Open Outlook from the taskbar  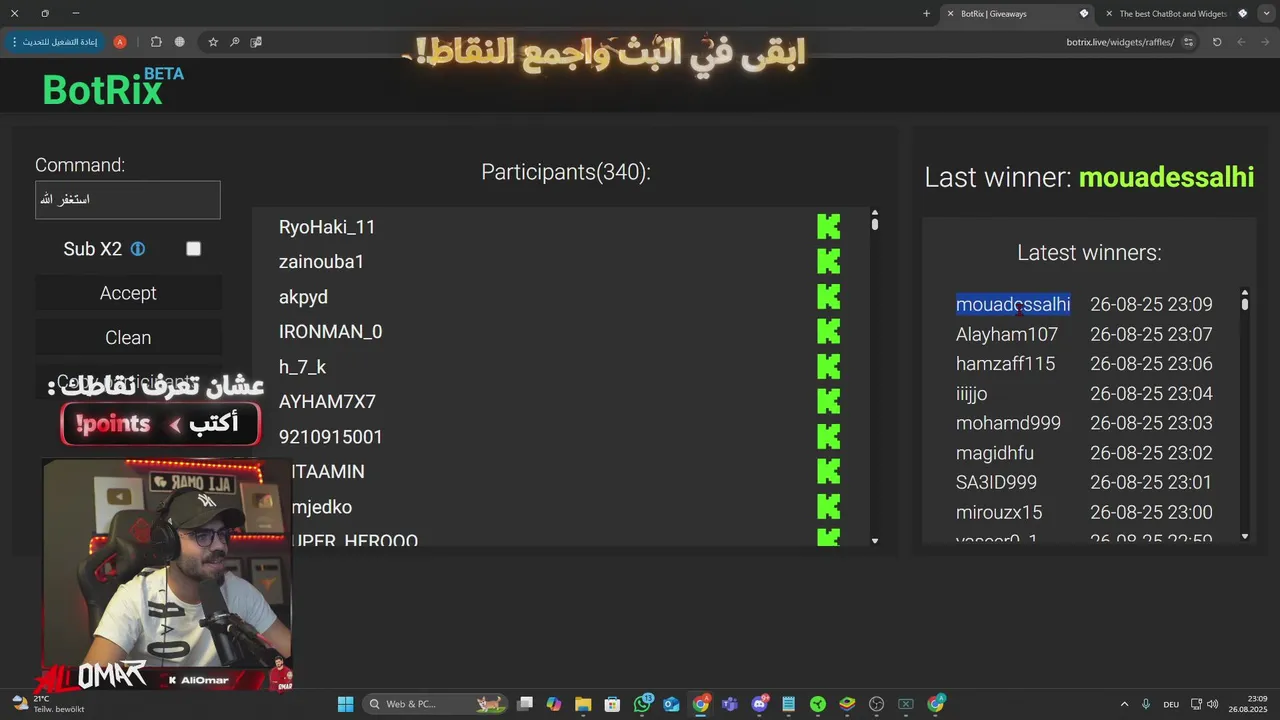[671, 704]
